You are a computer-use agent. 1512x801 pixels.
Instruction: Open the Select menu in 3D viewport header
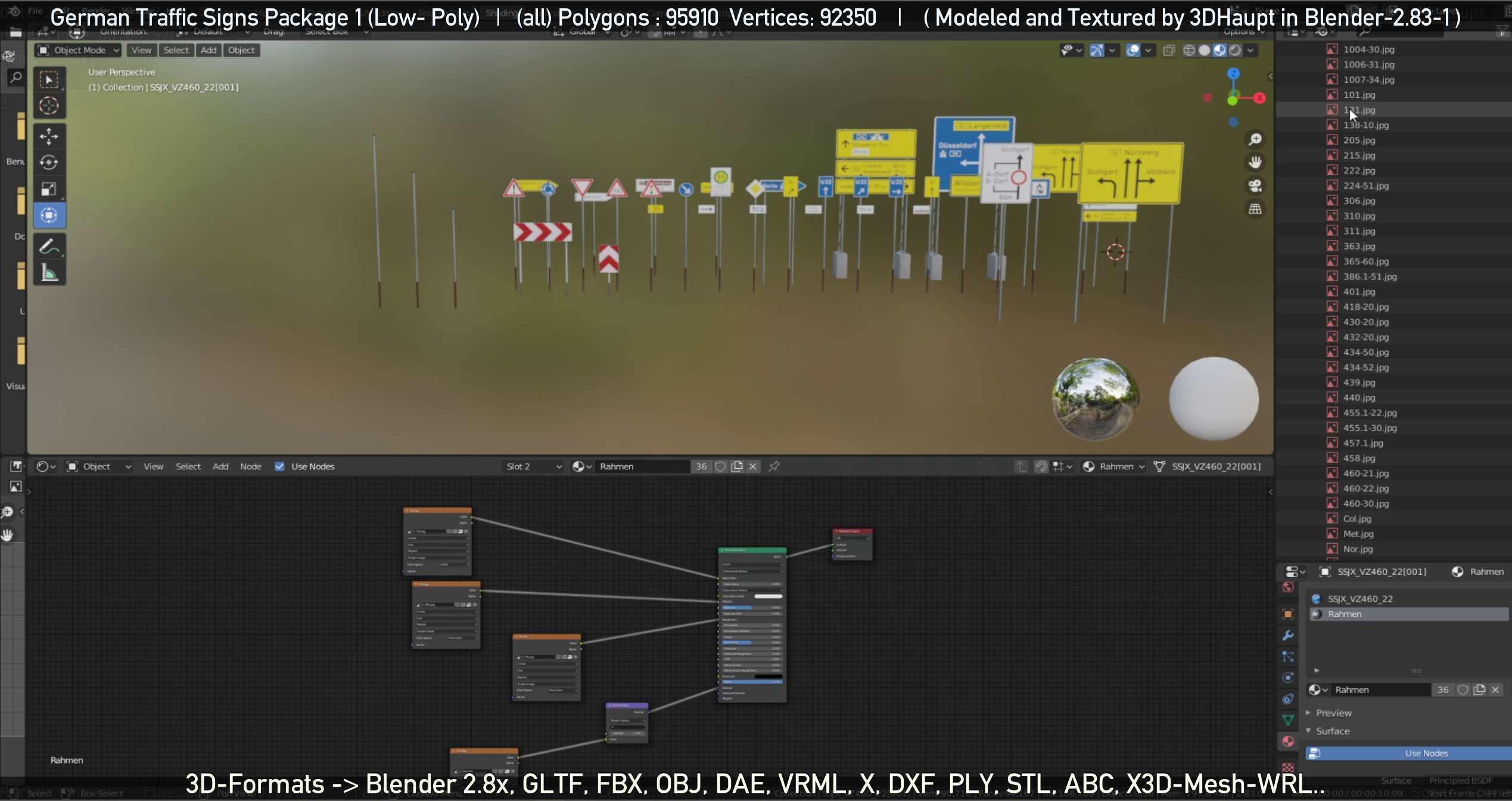[176, 51]
